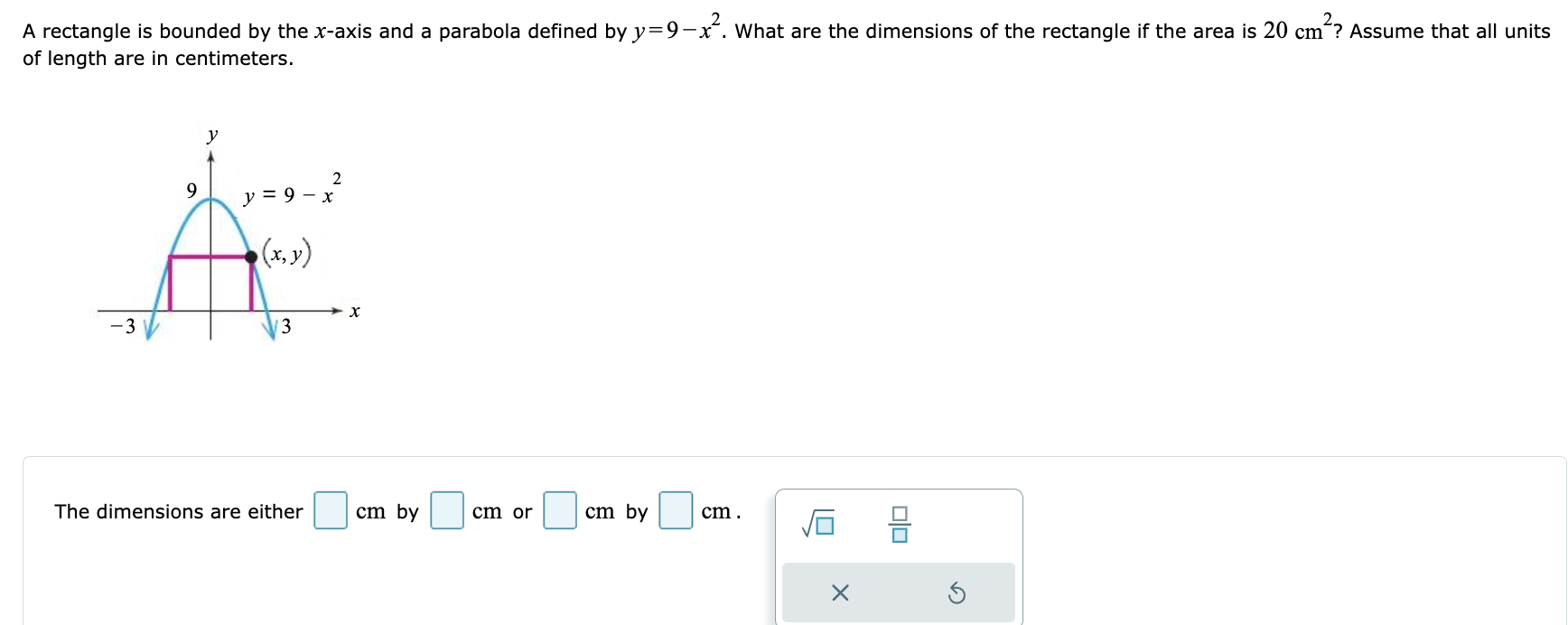
Task: Click the equation label y = 9 - x²
Action: tap(291, 193)
